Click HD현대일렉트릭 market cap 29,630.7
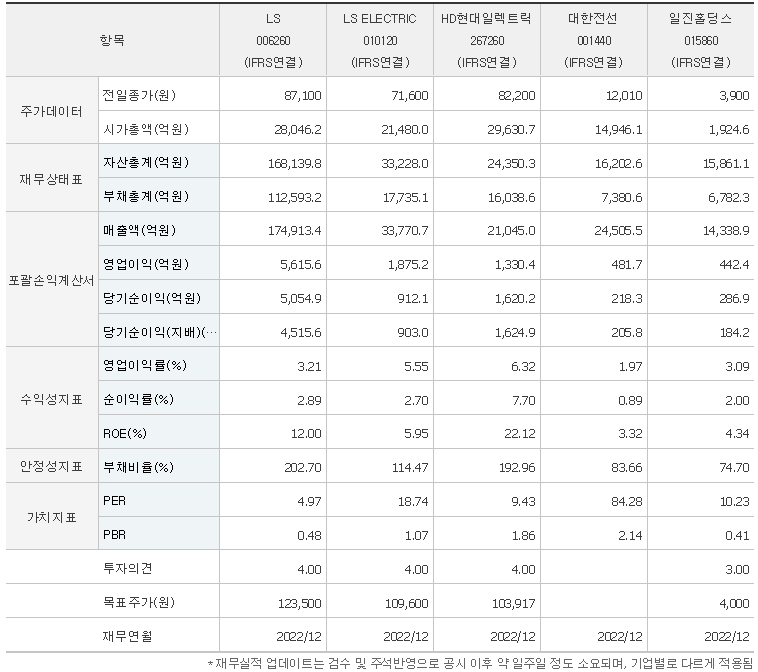This screenshot has width=758, height=672. (x=511, y=130)
